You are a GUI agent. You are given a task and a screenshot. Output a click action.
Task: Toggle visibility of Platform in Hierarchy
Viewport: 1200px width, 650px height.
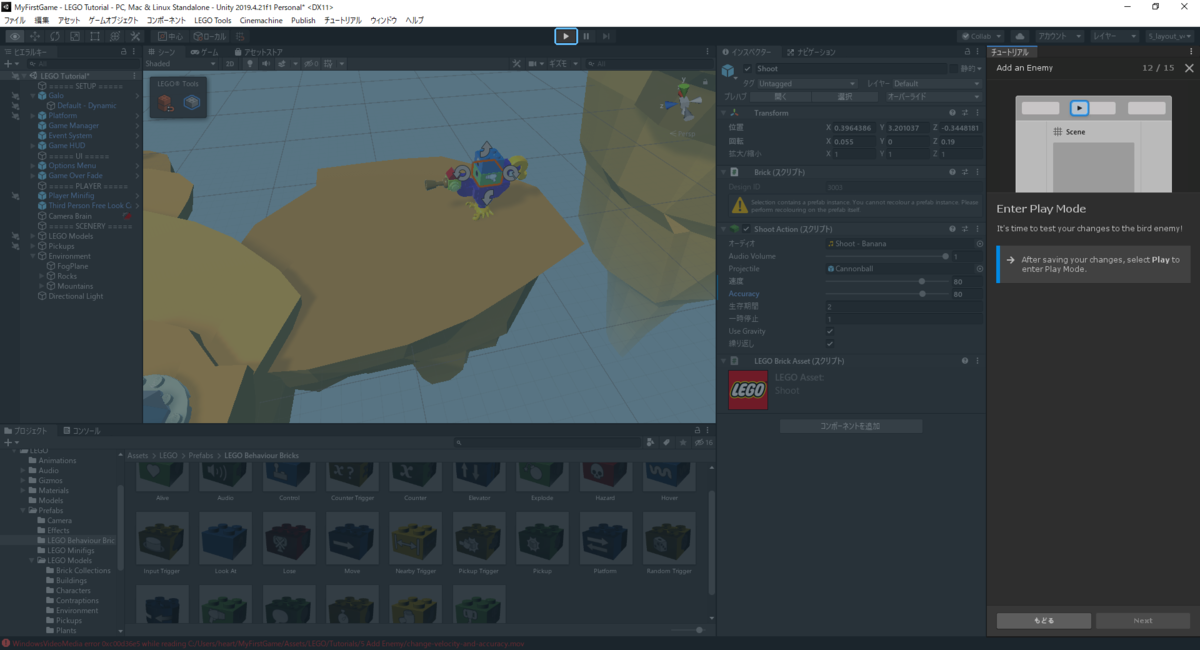(17, 116)
